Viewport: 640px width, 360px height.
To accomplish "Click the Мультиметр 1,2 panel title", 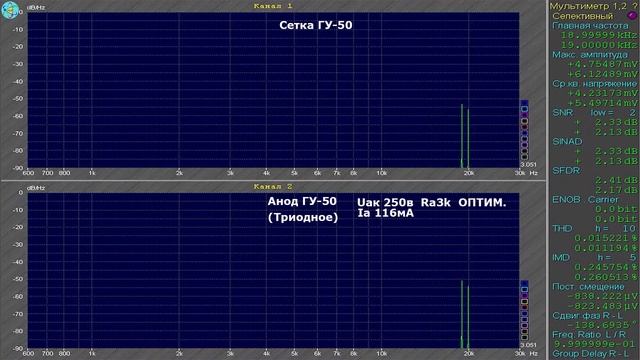I will 588,6.
